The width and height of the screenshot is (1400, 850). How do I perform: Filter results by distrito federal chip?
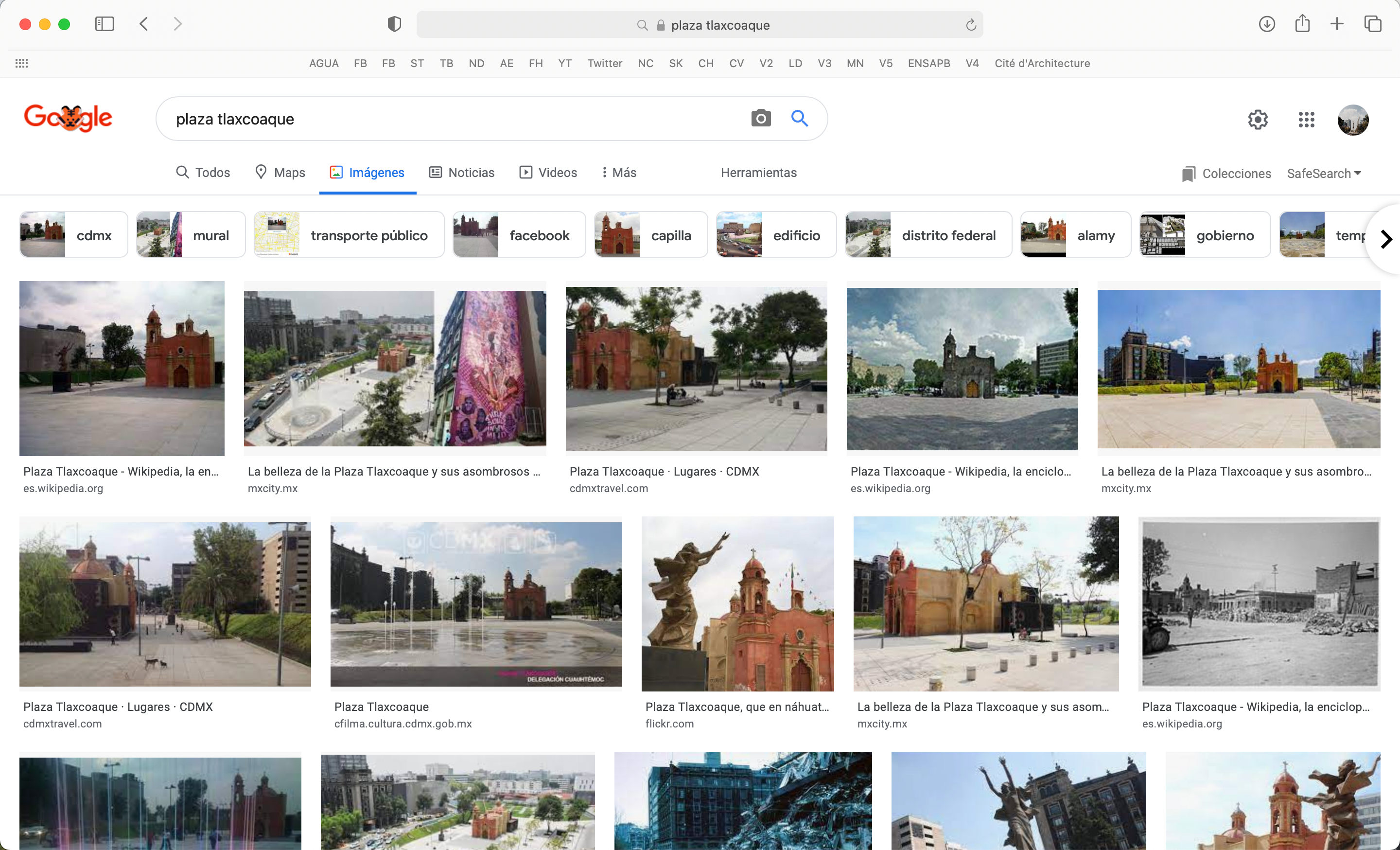(928, 235)
